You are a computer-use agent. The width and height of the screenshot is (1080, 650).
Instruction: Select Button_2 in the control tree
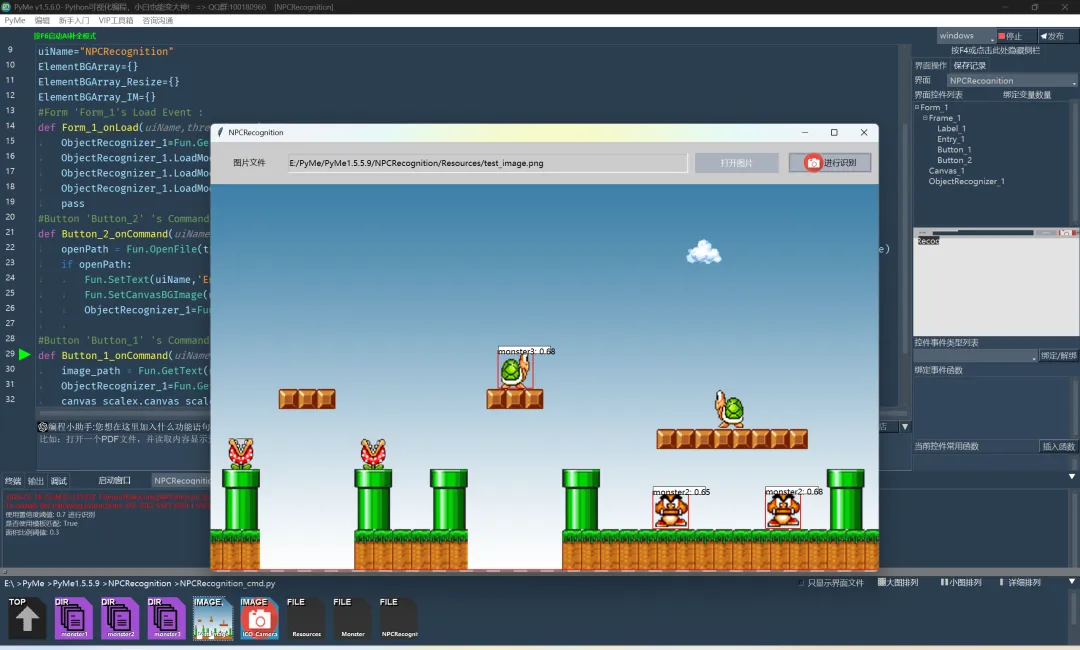point(954,160)
